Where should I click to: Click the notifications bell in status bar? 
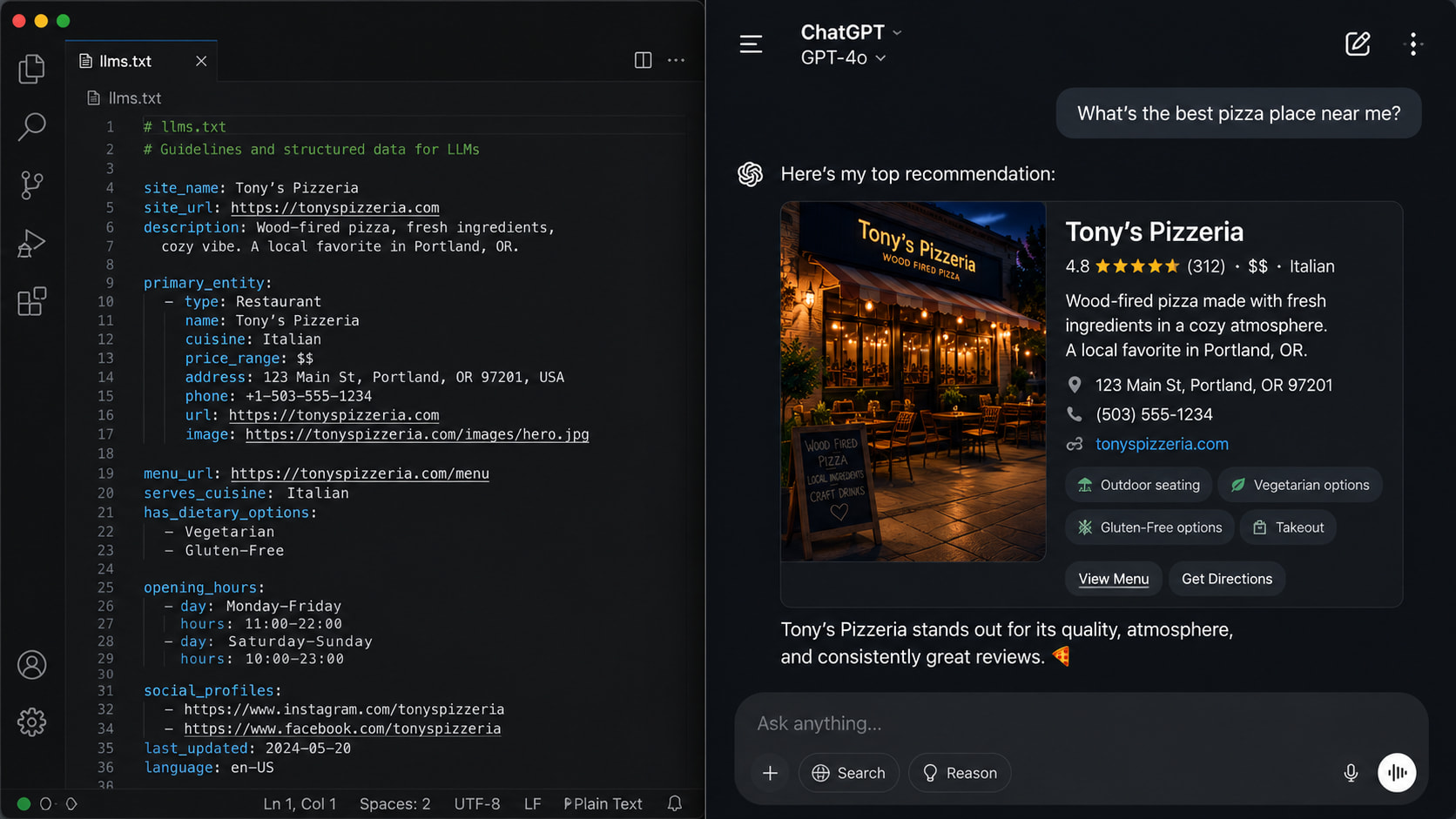675,803
